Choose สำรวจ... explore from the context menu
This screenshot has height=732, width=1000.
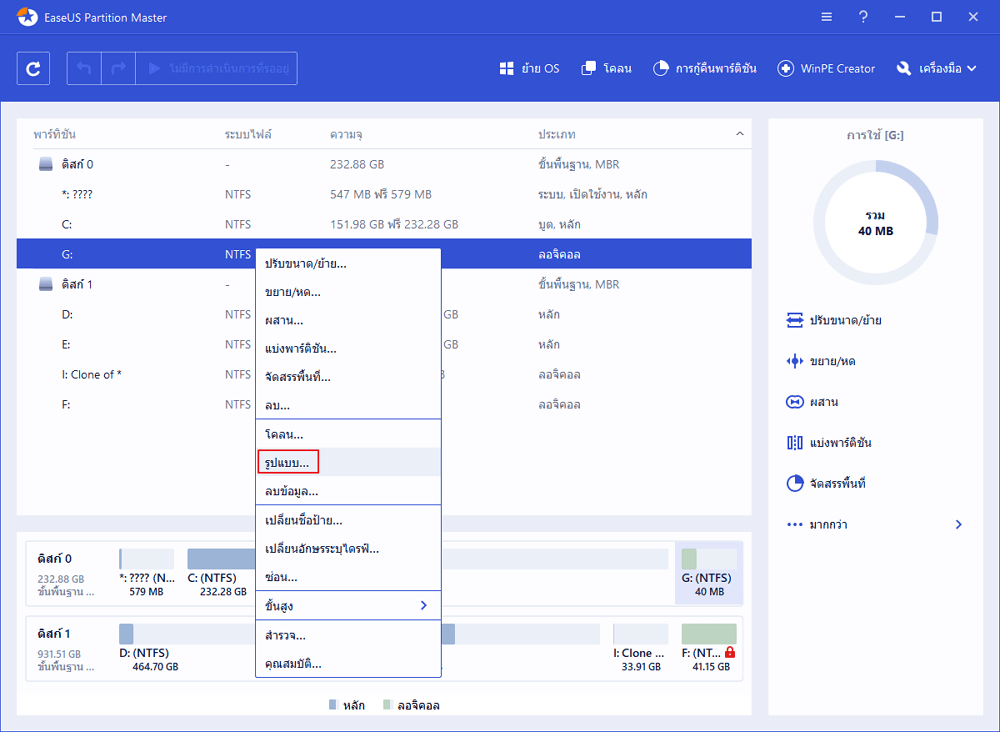coord(348,636)
